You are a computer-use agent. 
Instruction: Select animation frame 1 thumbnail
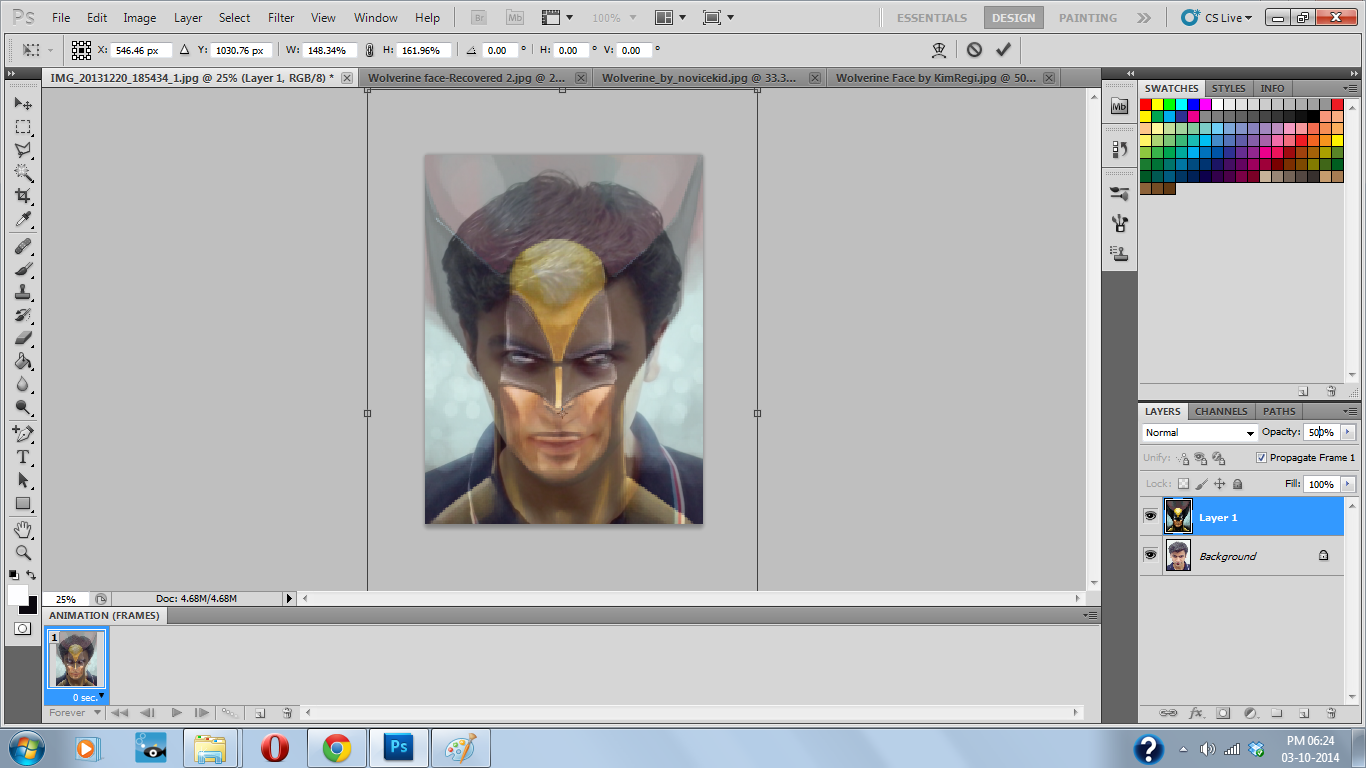point(76,660)
